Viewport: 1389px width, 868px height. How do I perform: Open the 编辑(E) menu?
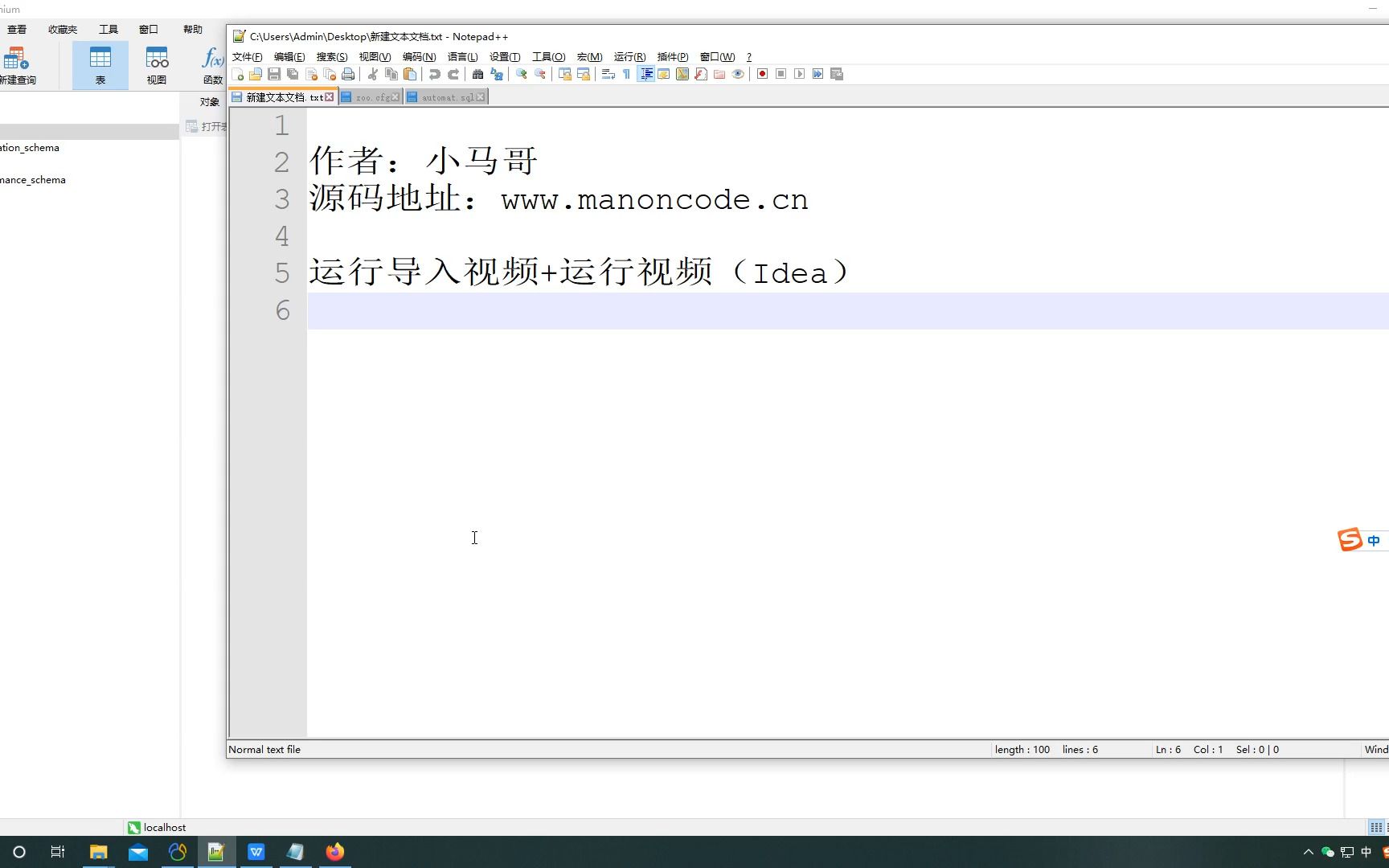coord(289,57)
